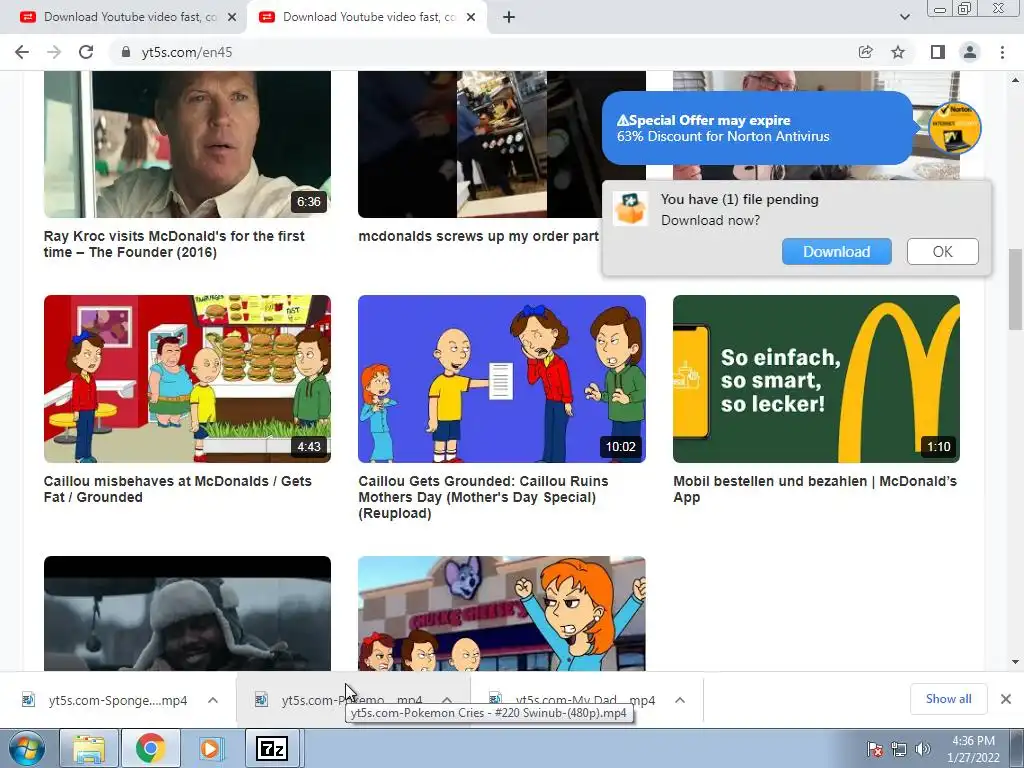The height and width of the screenshot is (768, 1024).
Task: Expand options for My Dad mp4 download
Action: [680, 700]
